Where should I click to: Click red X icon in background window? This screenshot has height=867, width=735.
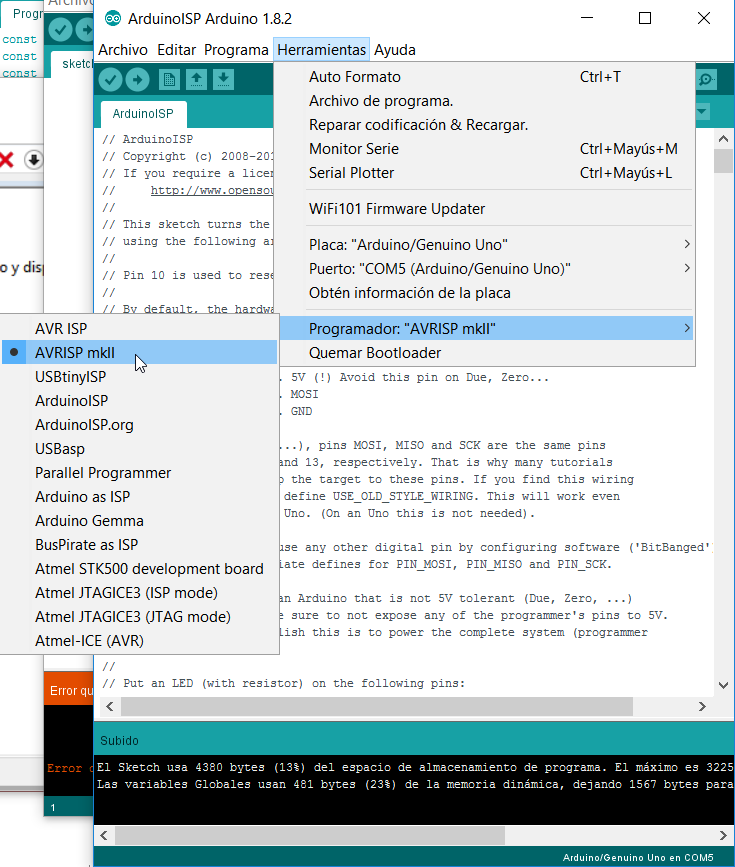click(x=7, y=160)
